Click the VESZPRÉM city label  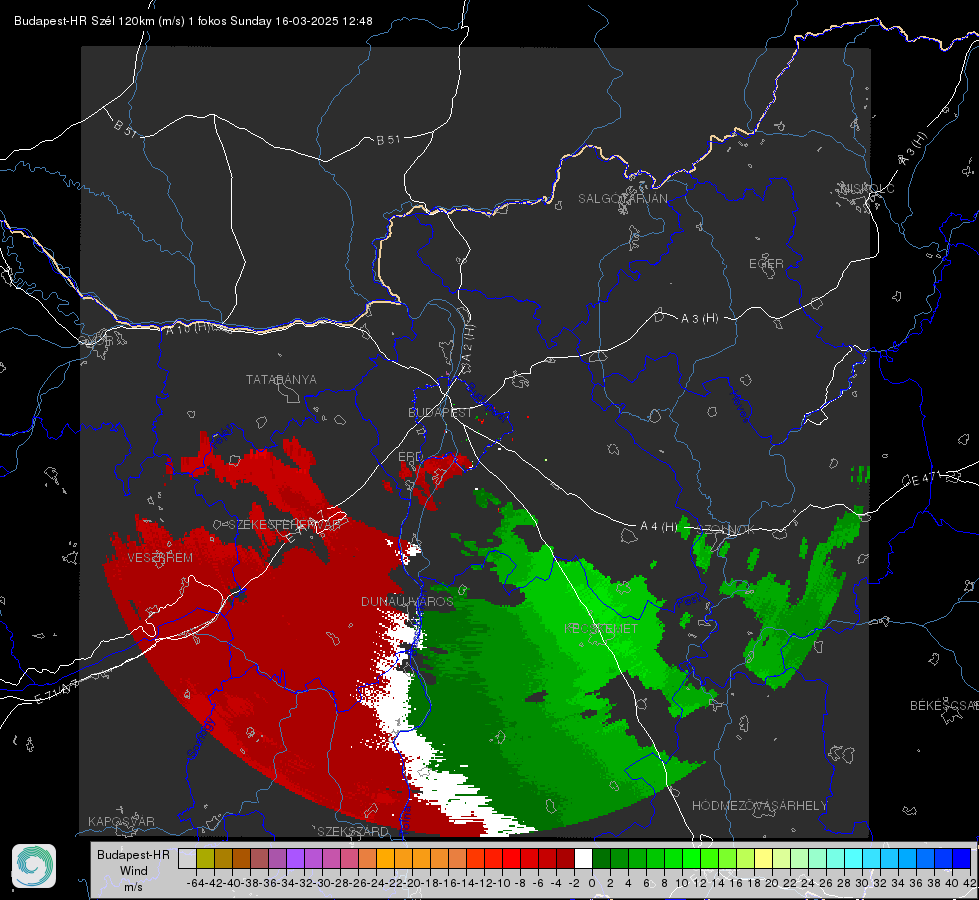coord(160,558)
